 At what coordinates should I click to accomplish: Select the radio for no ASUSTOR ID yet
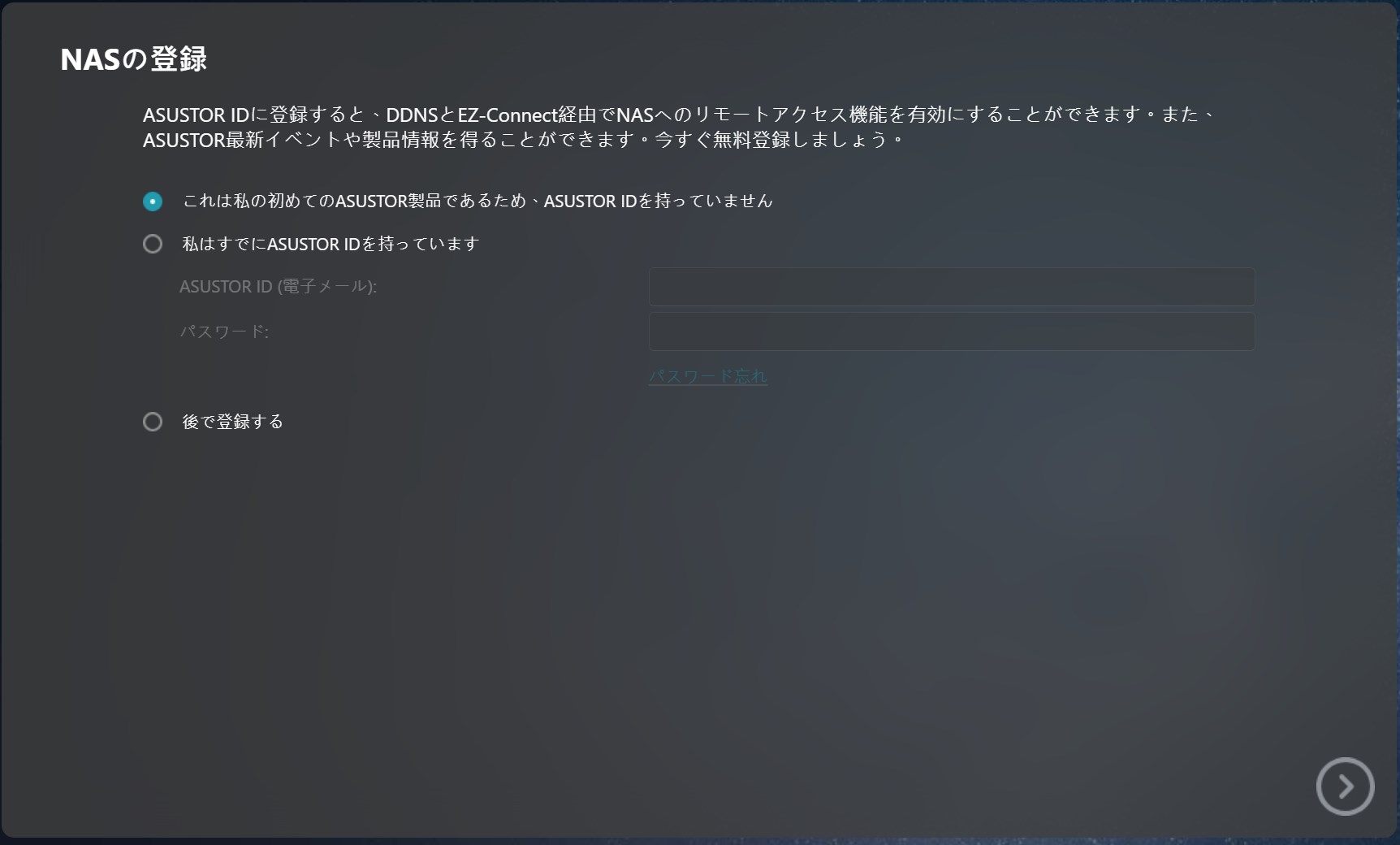[153, 201]
